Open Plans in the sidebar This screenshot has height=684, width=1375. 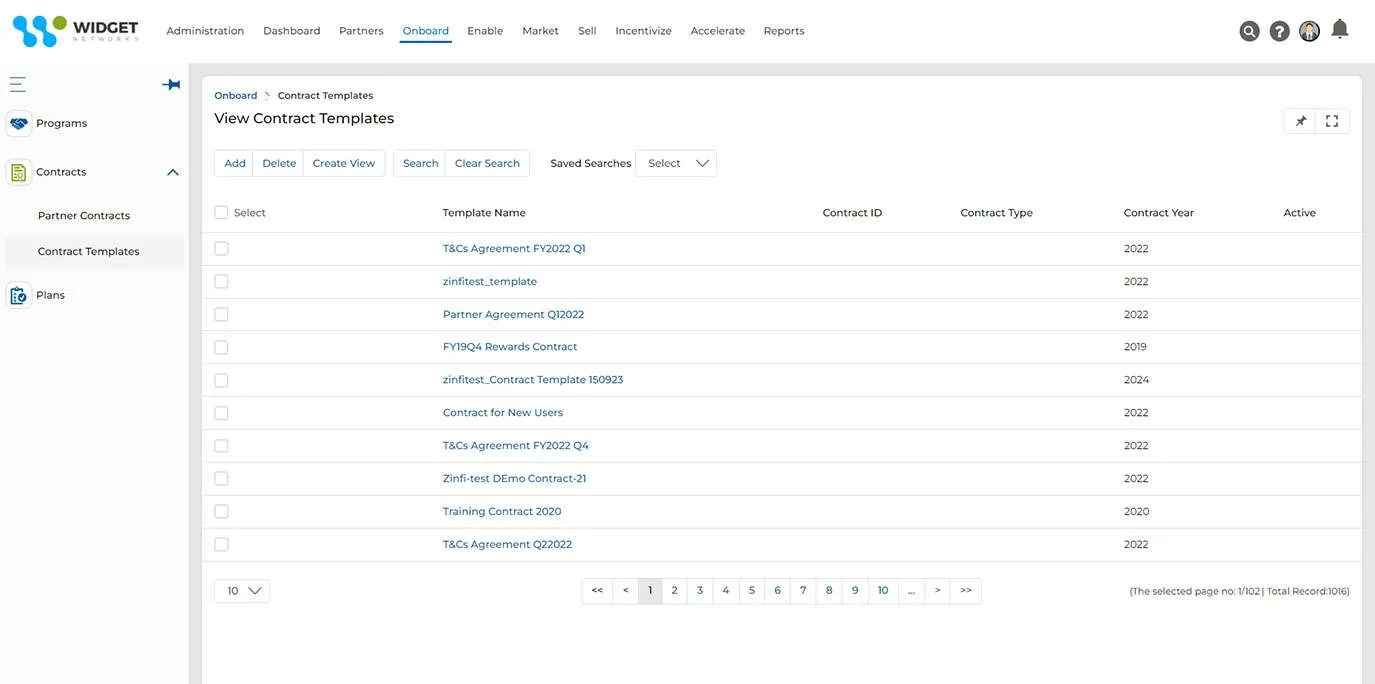[50, 295]
